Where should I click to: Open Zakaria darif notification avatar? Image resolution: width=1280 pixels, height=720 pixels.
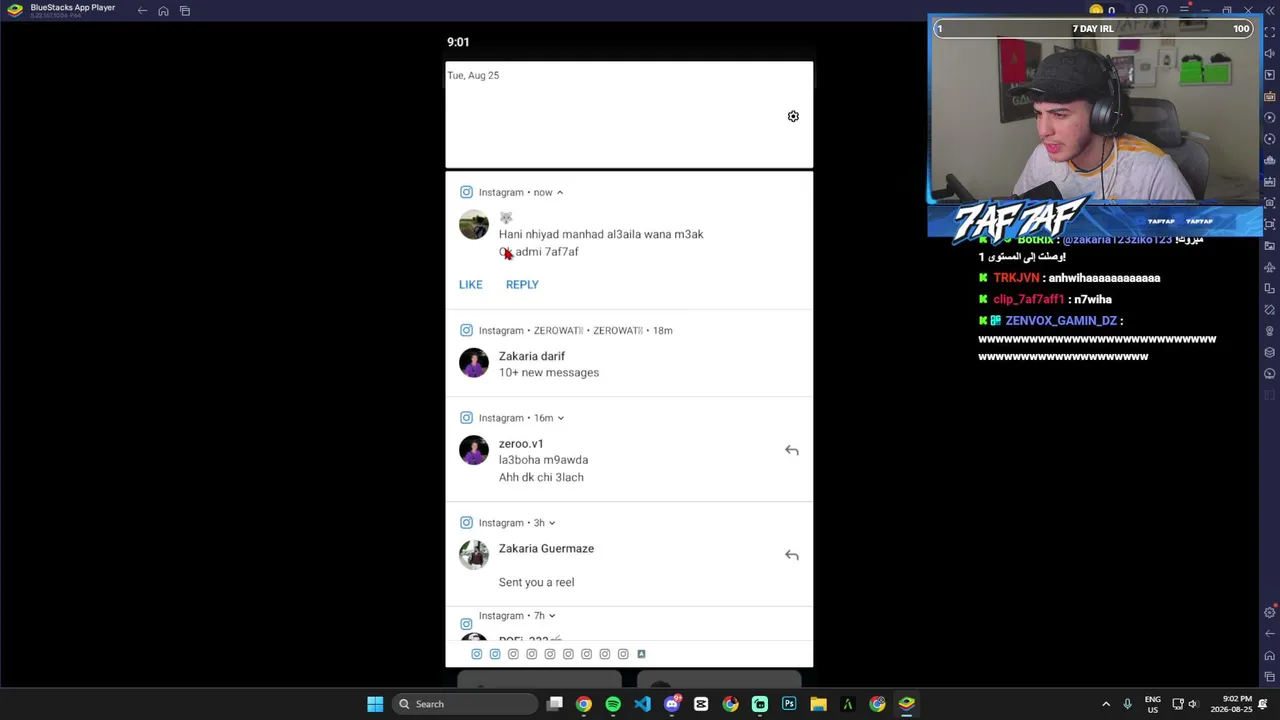coord(474,363)
